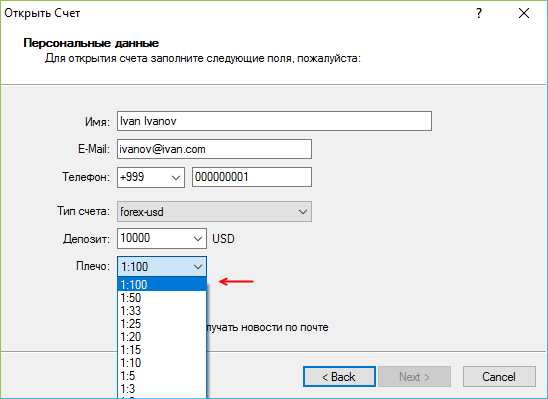This screenshot has height=399, width=548.
Task: Click the phone number field
Action: tap(252, 177)
